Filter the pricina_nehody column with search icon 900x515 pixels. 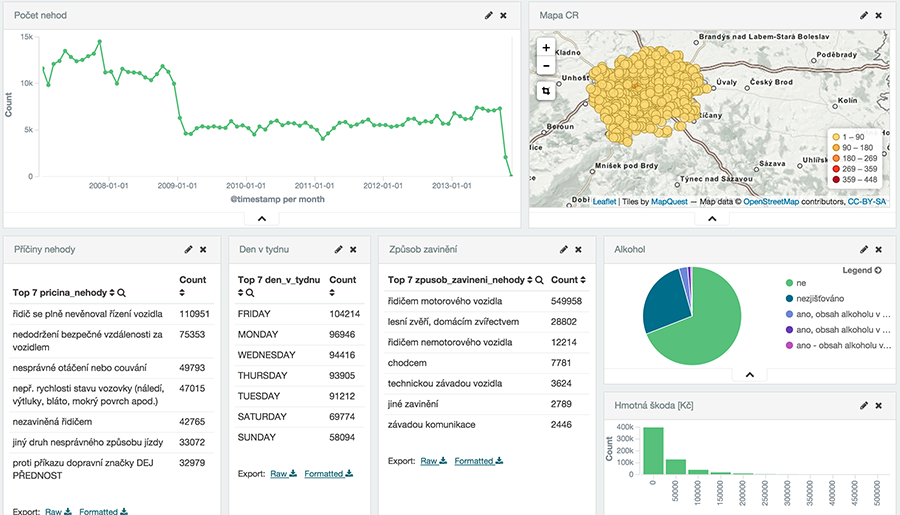tap(122, 293)
